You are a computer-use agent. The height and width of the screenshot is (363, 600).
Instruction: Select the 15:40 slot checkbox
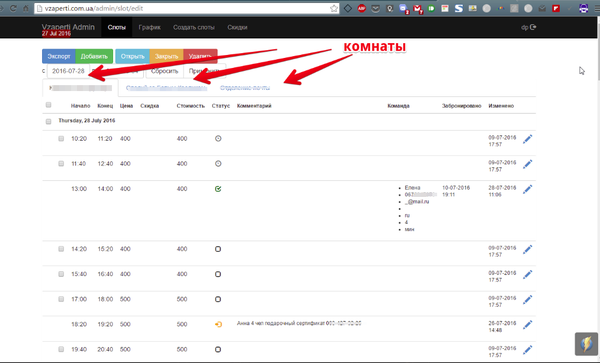pyautogui.click(x=61, y=274)
